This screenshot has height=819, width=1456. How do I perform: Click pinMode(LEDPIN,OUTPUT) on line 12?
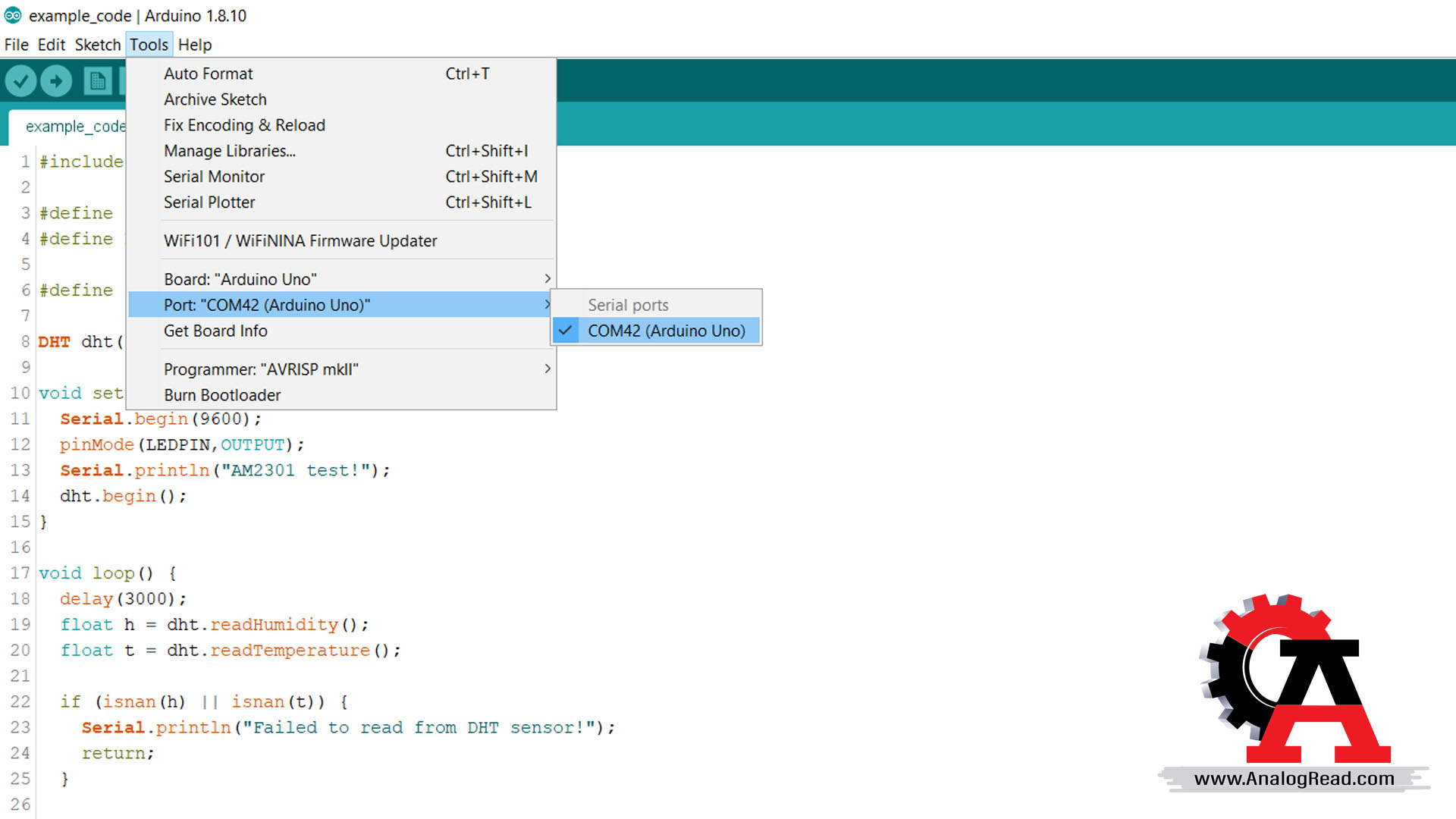(x=182, y=444)
